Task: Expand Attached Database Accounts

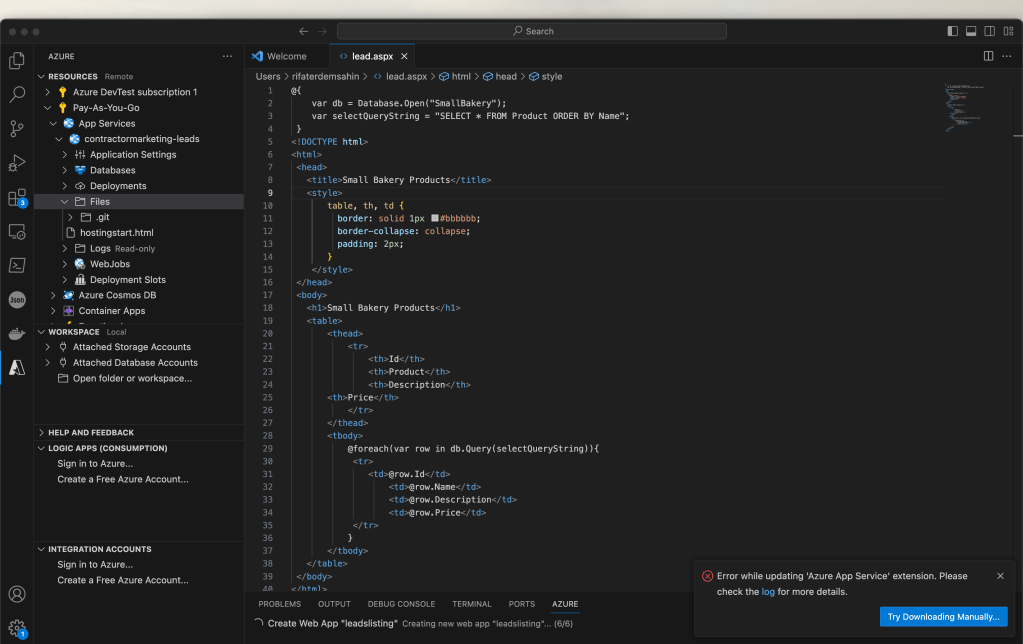Action: (x=47, y=363)
